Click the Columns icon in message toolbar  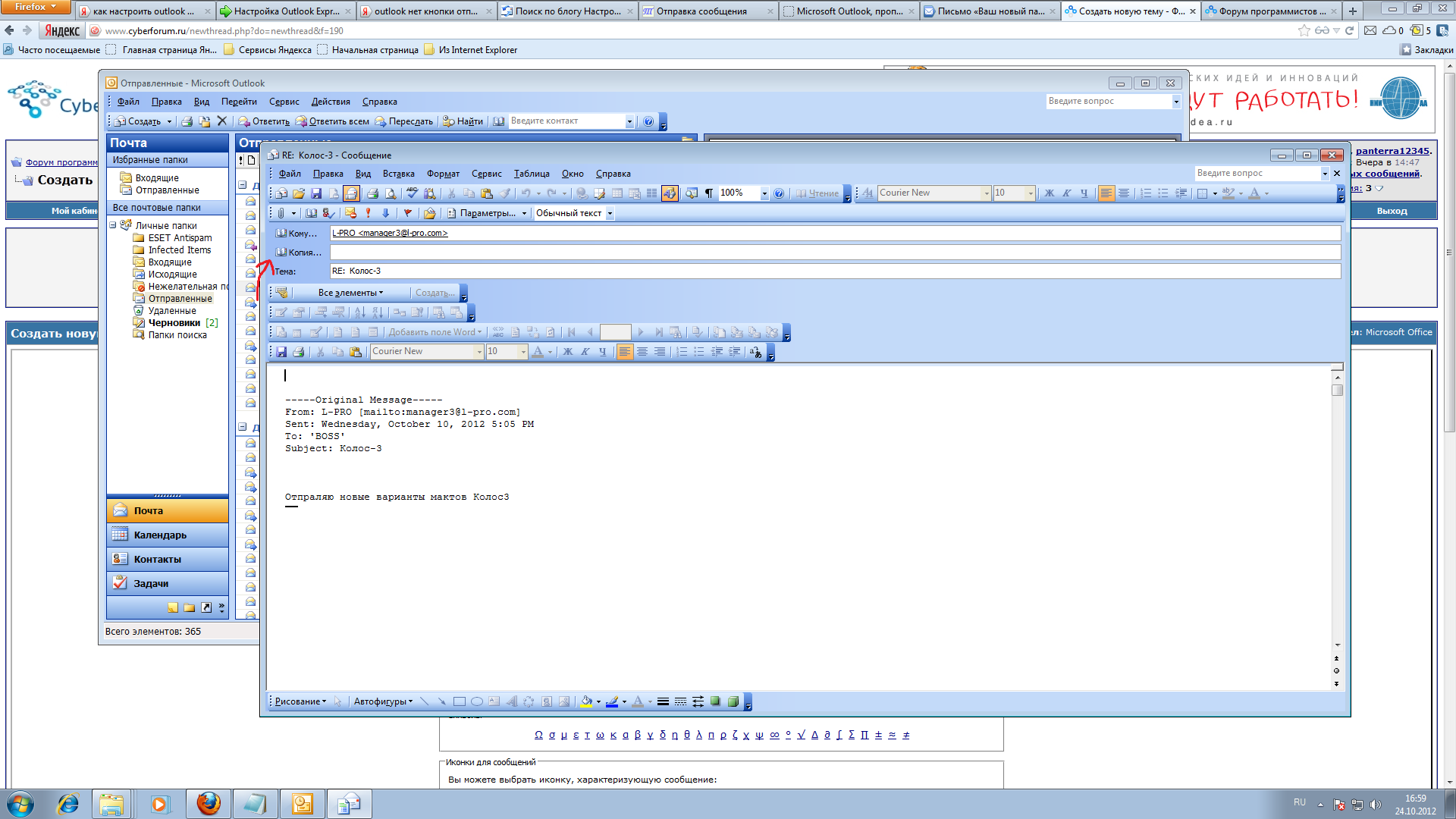pyautogui.click(x=651, y=193)
